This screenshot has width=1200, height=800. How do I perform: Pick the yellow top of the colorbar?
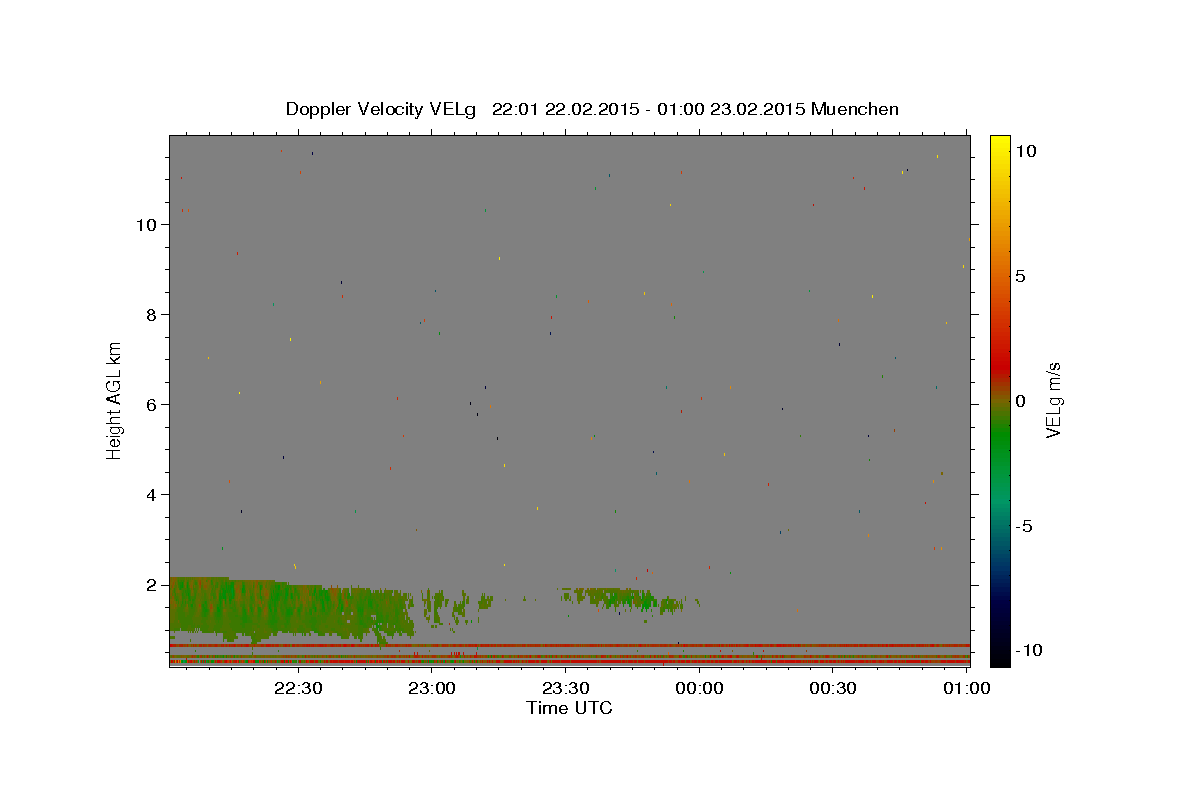click(1000, 145)
